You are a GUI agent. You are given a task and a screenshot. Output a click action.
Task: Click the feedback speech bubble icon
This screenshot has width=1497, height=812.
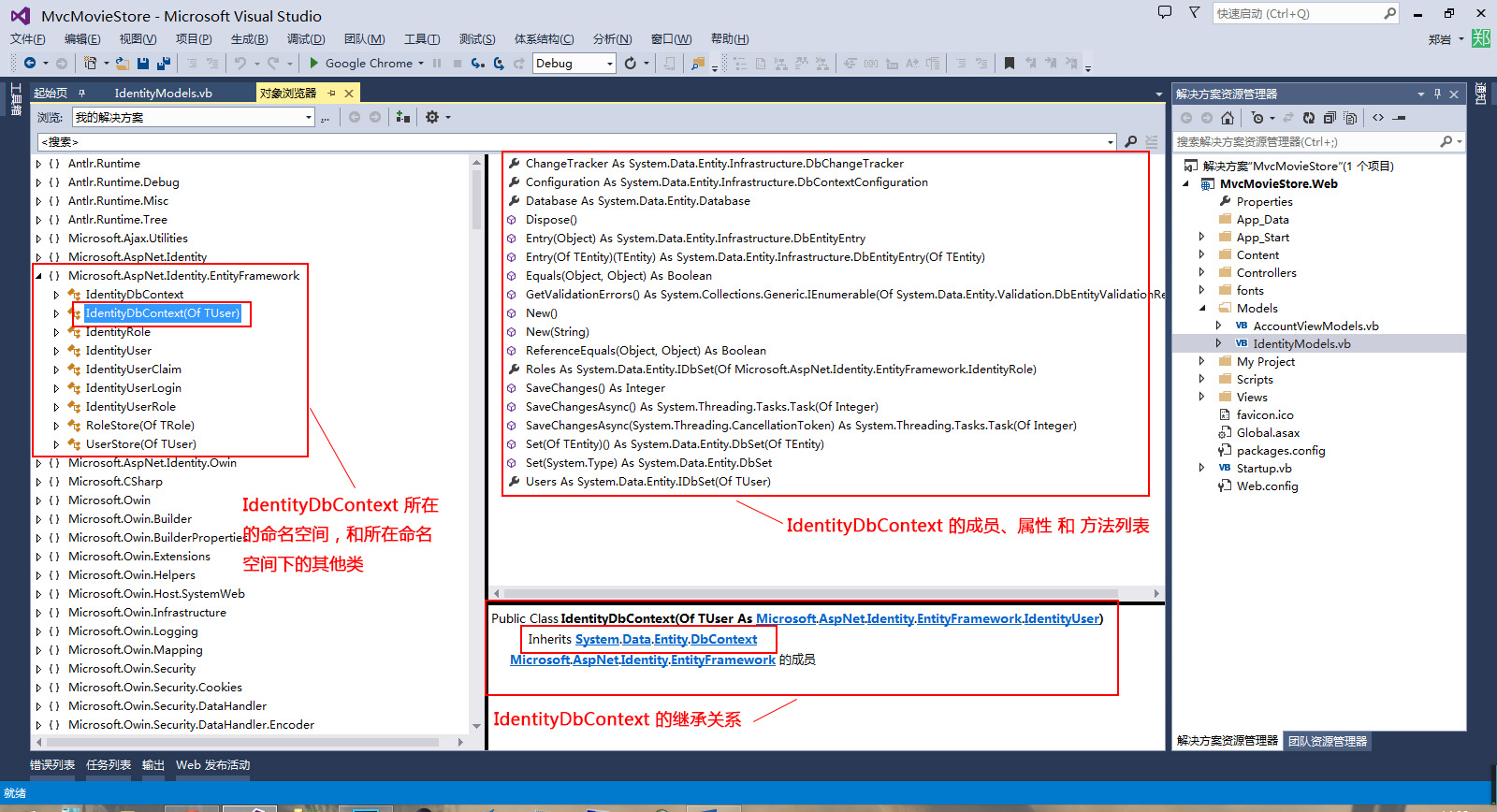tap(1165, 12)
